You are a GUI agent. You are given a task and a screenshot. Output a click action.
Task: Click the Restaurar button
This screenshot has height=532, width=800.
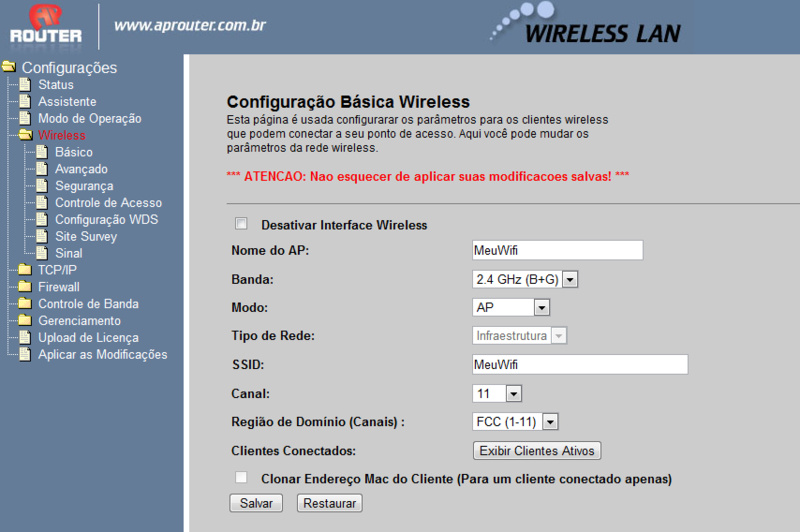[330, 503]
